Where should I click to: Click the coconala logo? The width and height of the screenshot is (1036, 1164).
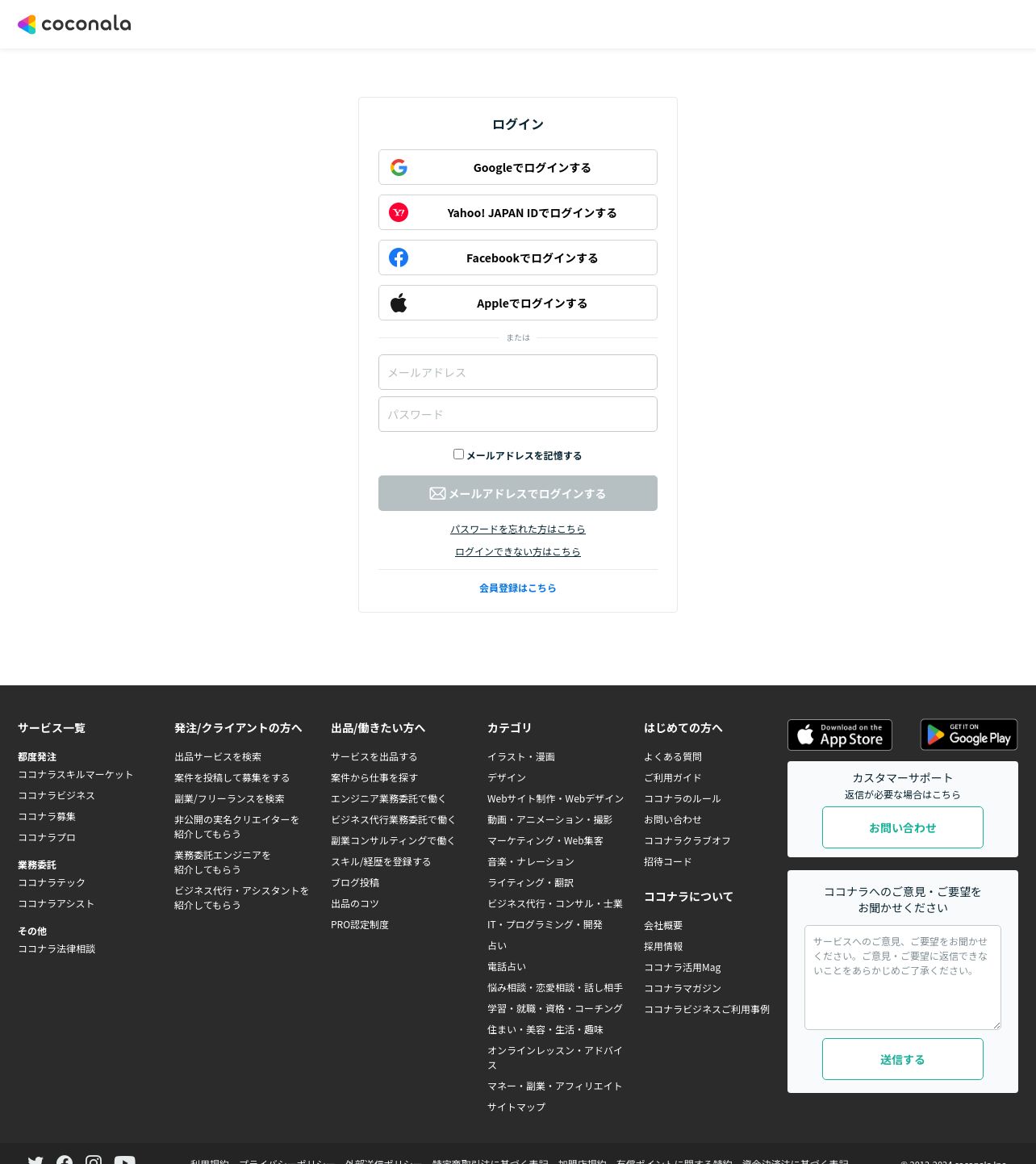74,24
